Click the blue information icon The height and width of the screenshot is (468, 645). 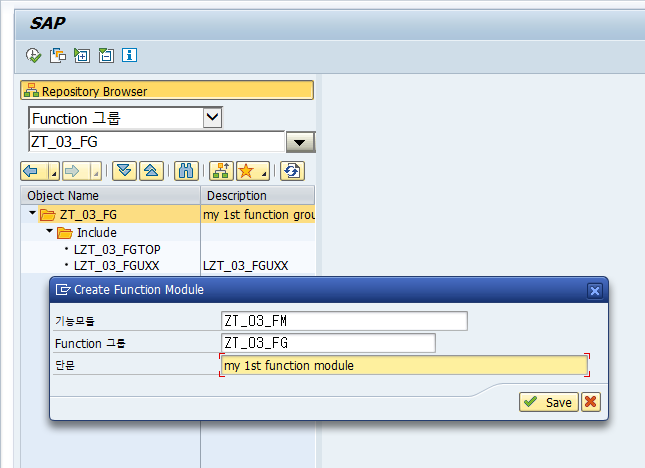pos(130,55)
